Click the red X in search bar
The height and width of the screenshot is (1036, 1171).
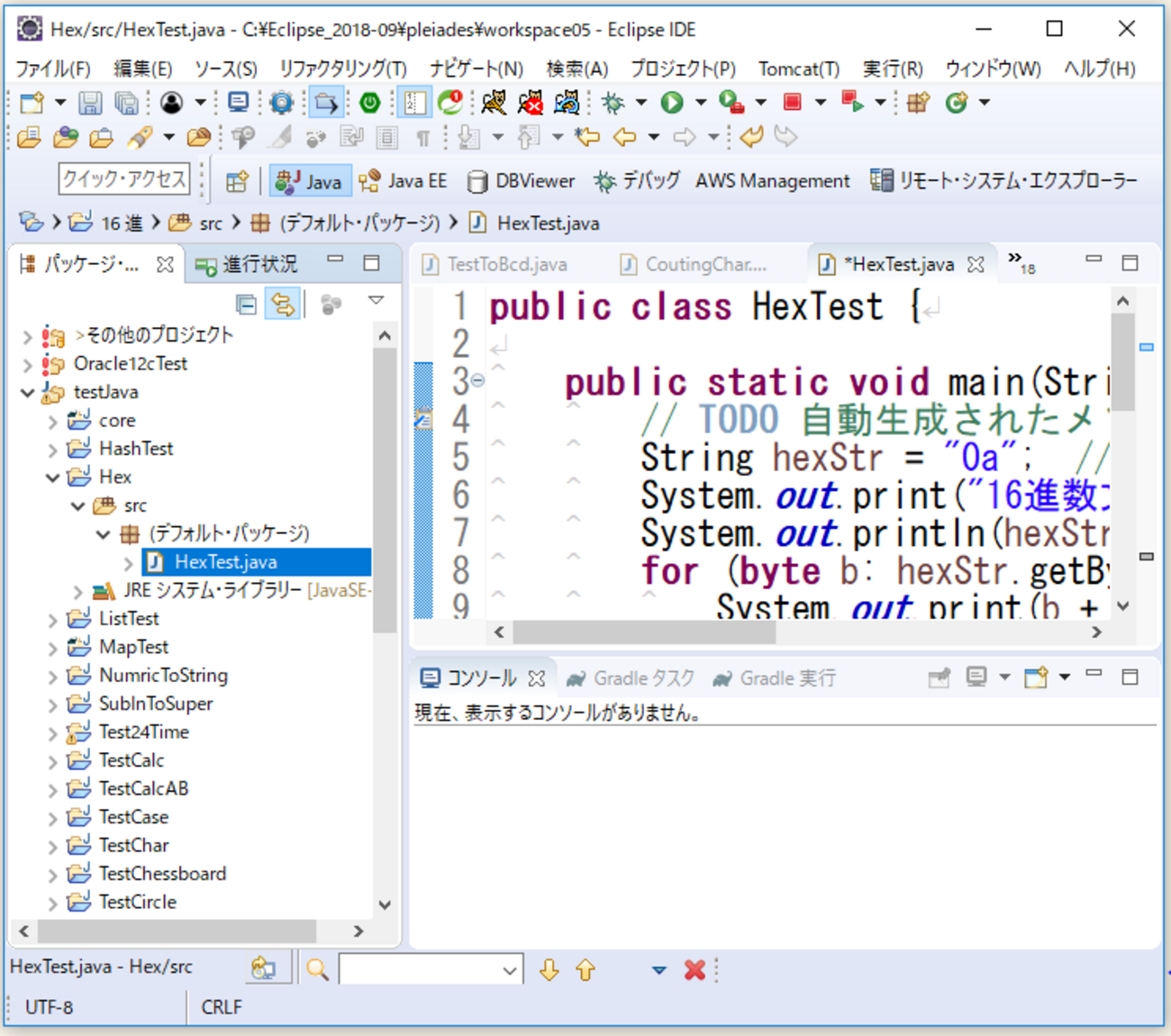point(694,970)
